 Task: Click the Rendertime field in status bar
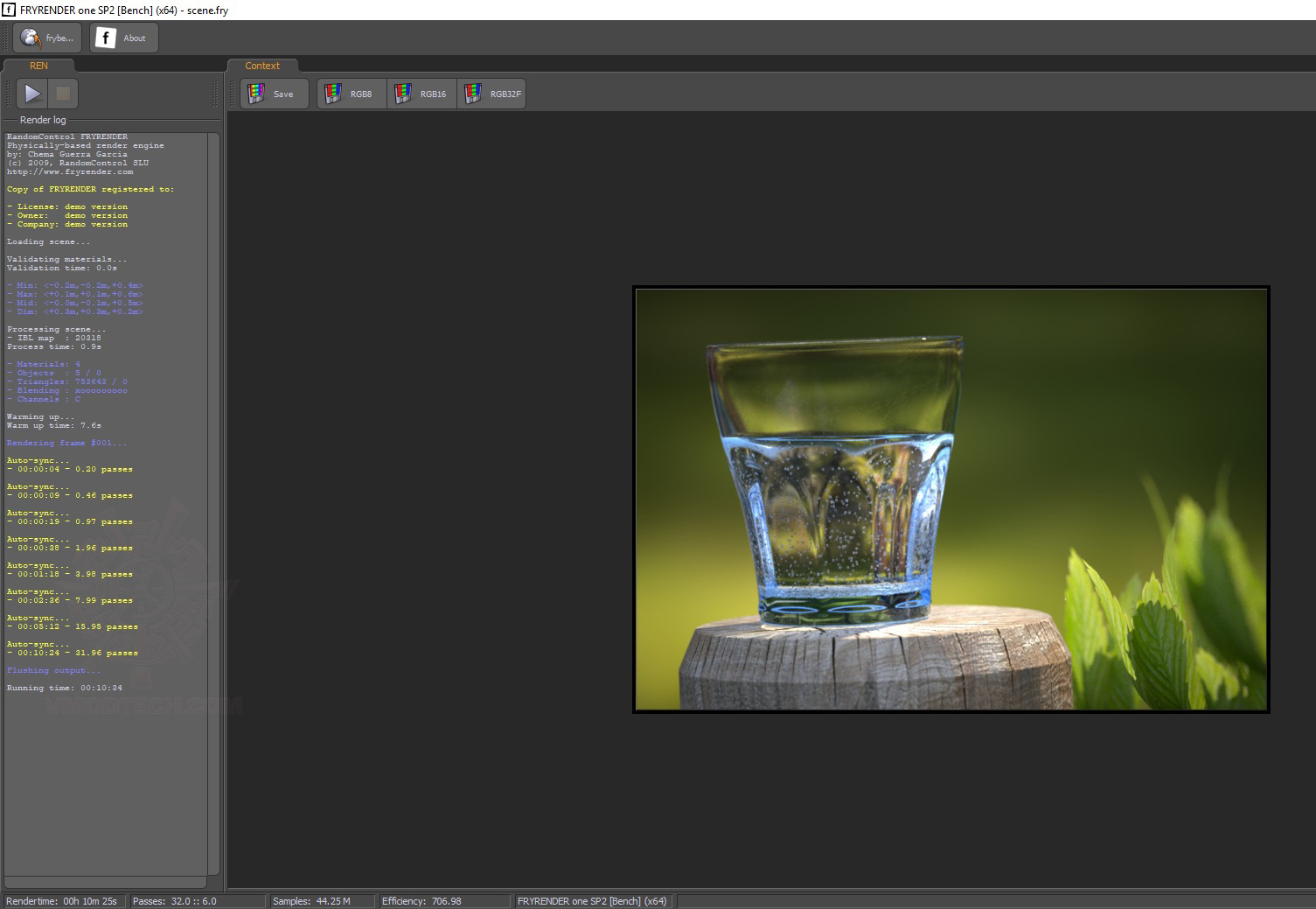[x=62, y=901]
